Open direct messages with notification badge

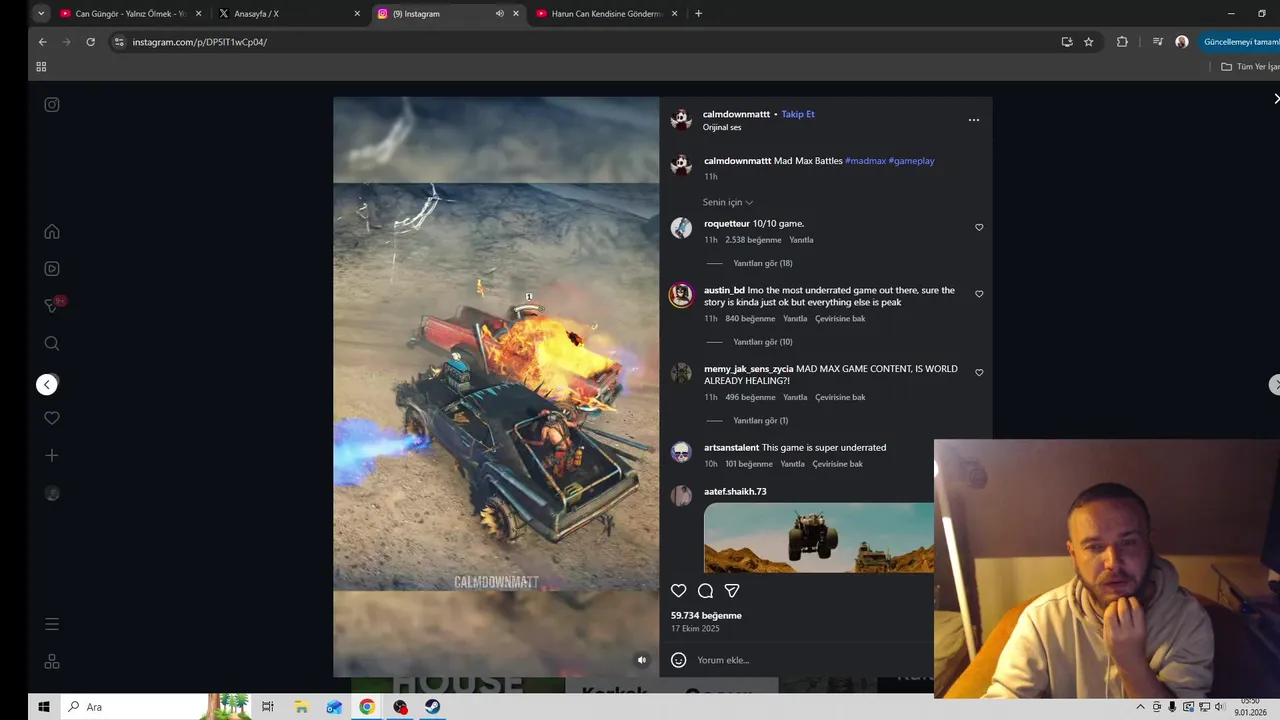52,306
